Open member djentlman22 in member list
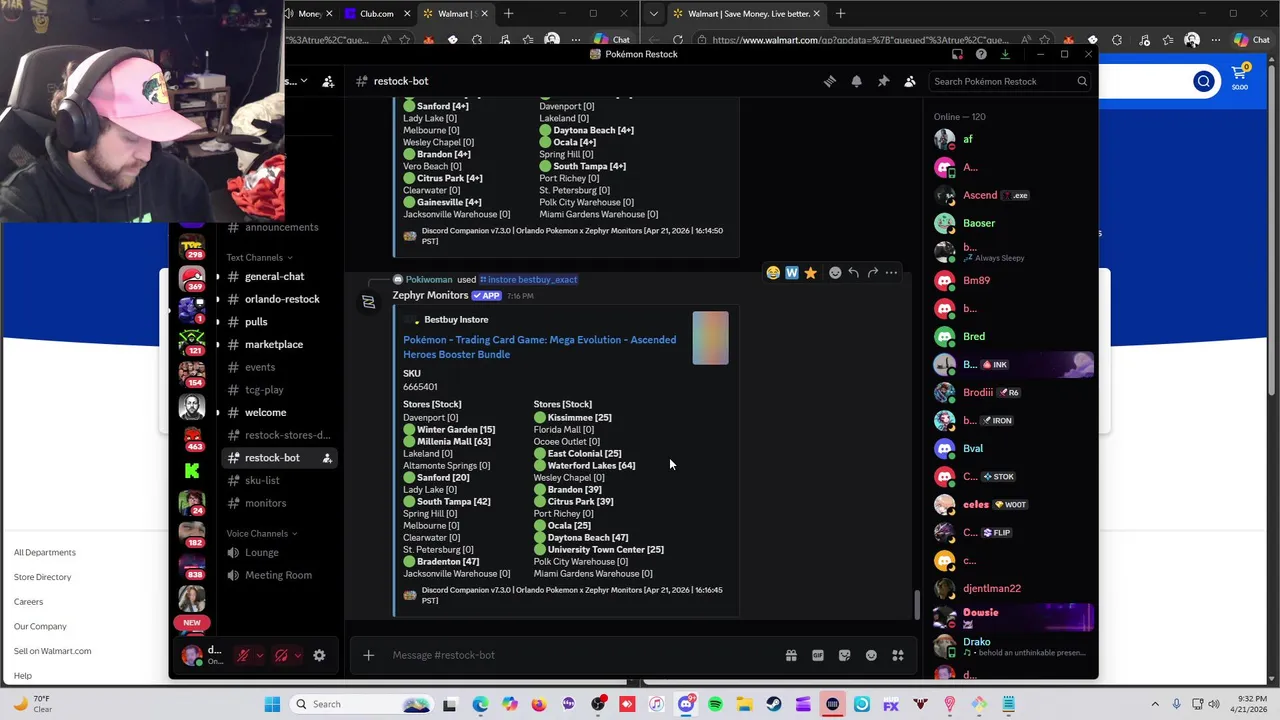Viewport: 1280px width, 720px height. pos(992,588)
